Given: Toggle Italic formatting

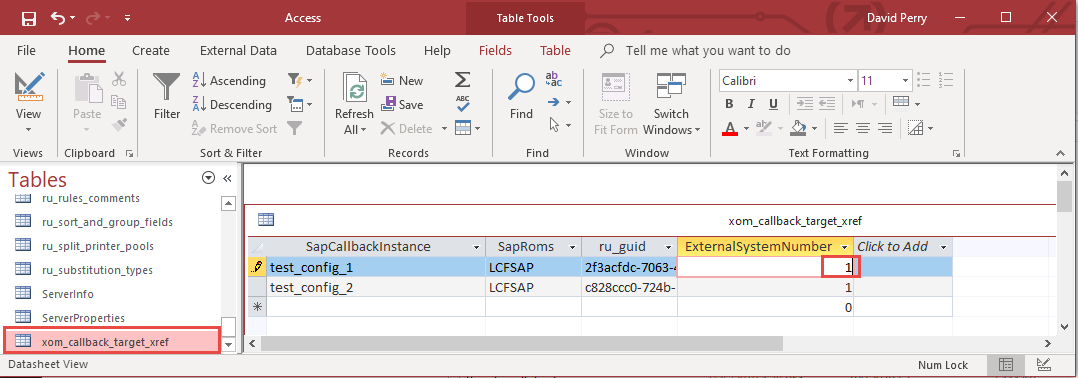Looking at the screenshot, I should coord(751,104).
